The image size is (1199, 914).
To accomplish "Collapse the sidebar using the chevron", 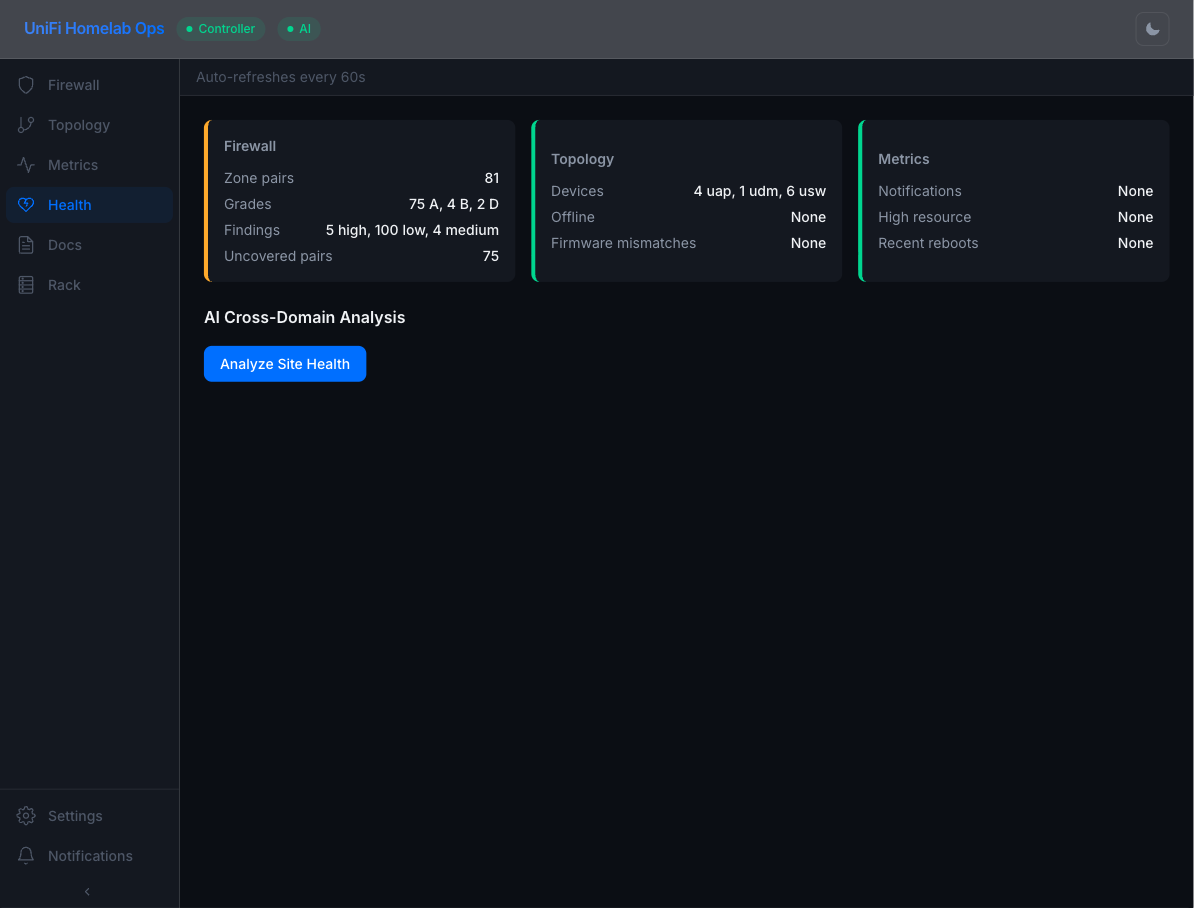I will click(87, 891).
